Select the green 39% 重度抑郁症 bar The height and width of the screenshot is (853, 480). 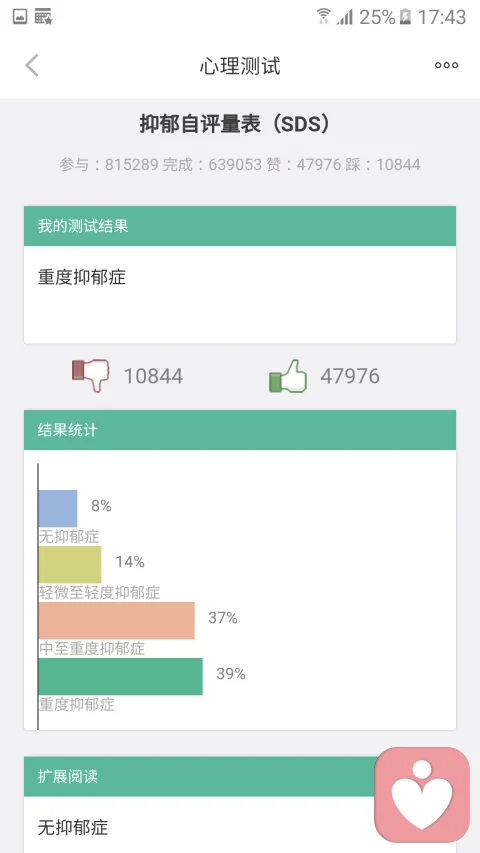coord(120,676)
